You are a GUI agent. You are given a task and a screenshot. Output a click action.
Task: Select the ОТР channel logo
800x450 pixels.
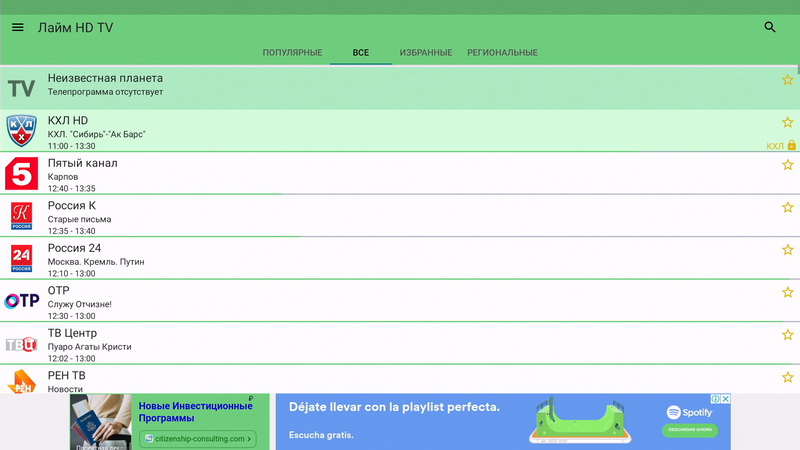(x=21, y=301)
